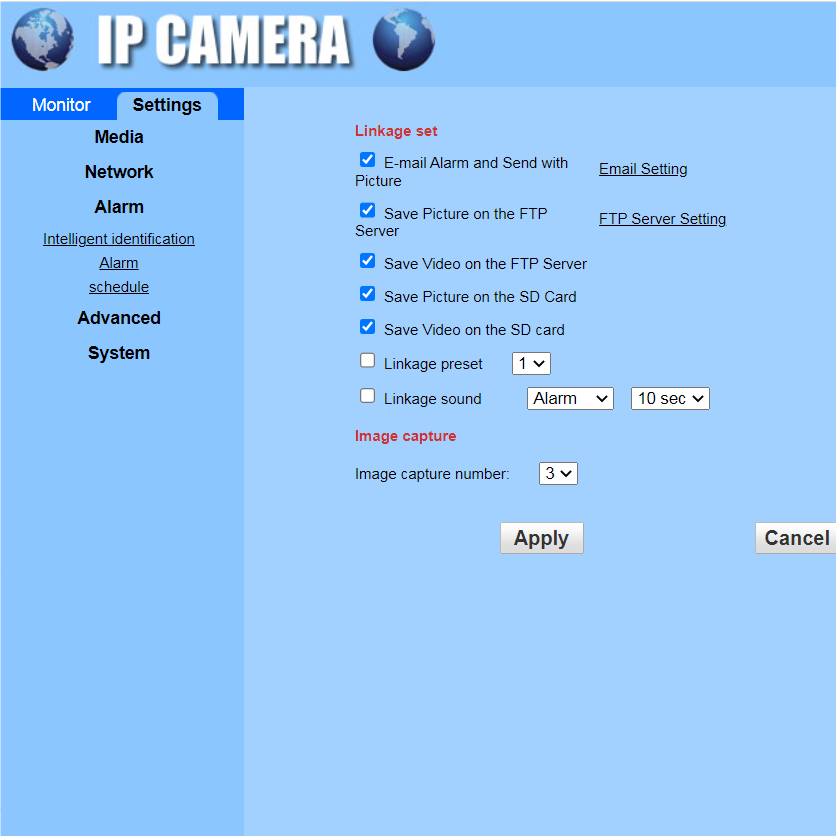The width and height of the screenshot is (836, 836).
Task: Open the Intelligent identification page
Action: pos(118,238)
